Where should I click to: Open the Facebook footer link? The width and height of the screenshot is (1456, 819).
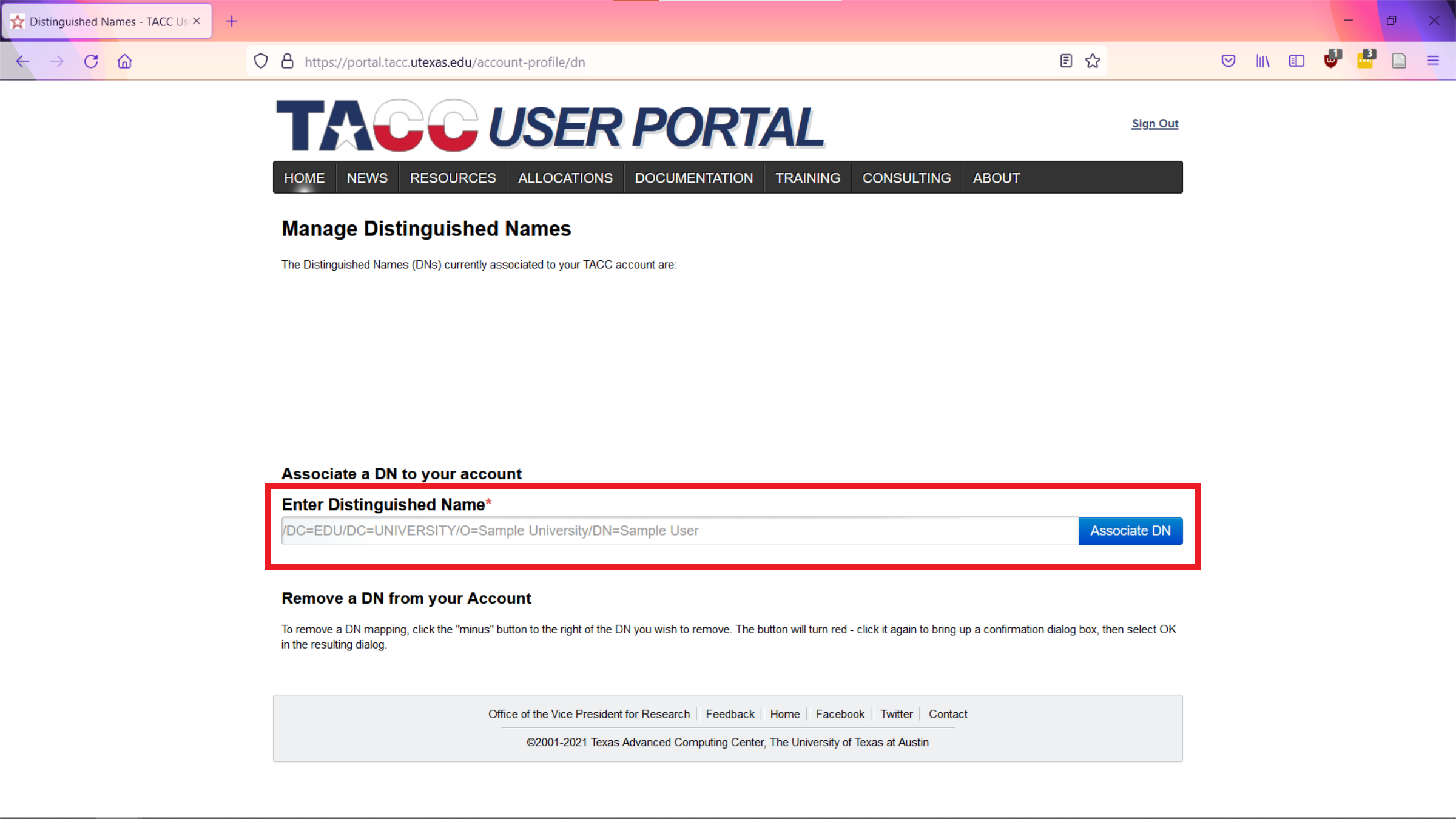pyautogui.click(x=840, y=714)
